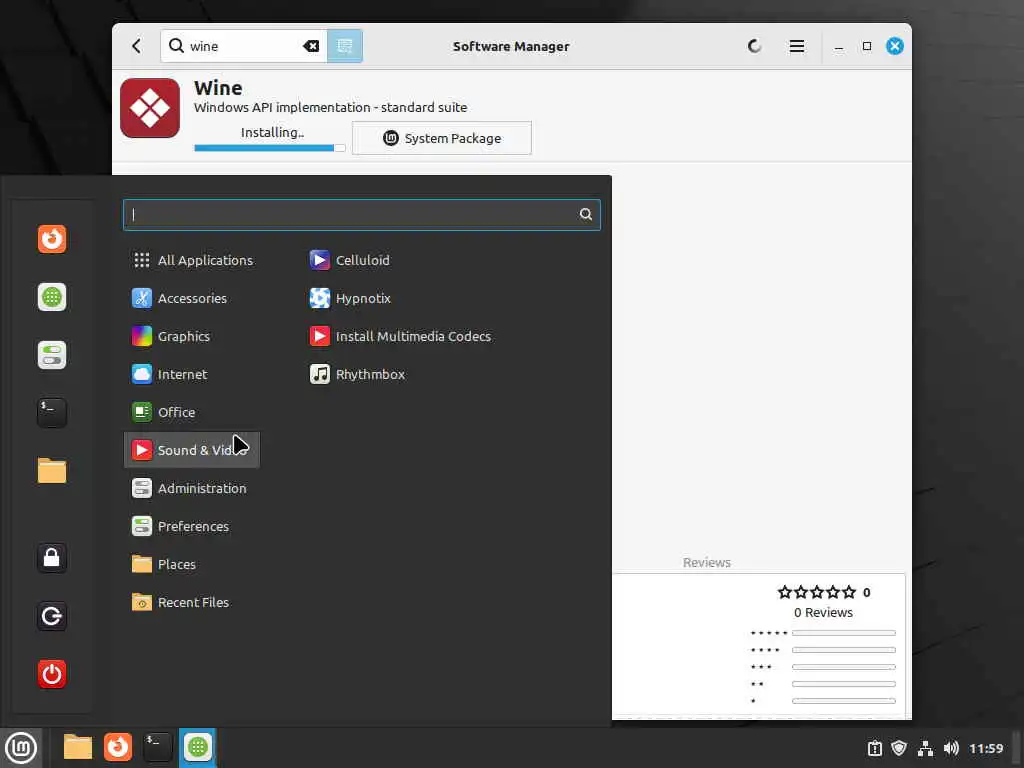Open Terminal from menu favorites

click(x=52, y=413)
